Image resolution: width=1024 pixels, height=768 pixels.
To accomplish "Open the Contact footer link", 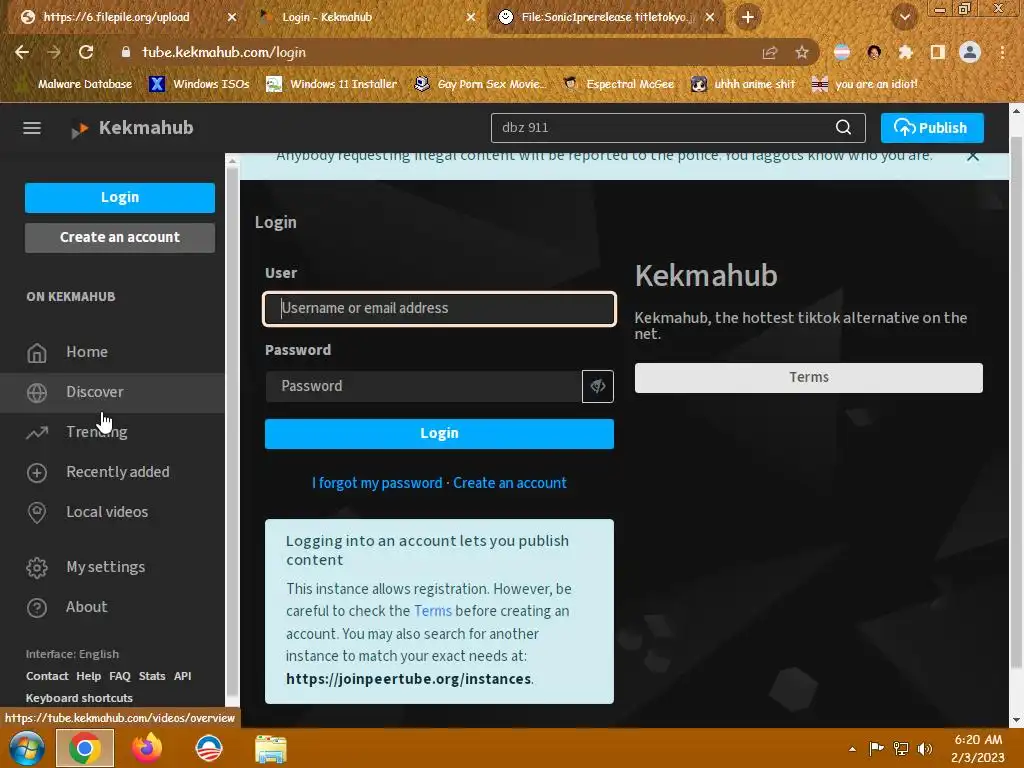I will pos(47,677).
